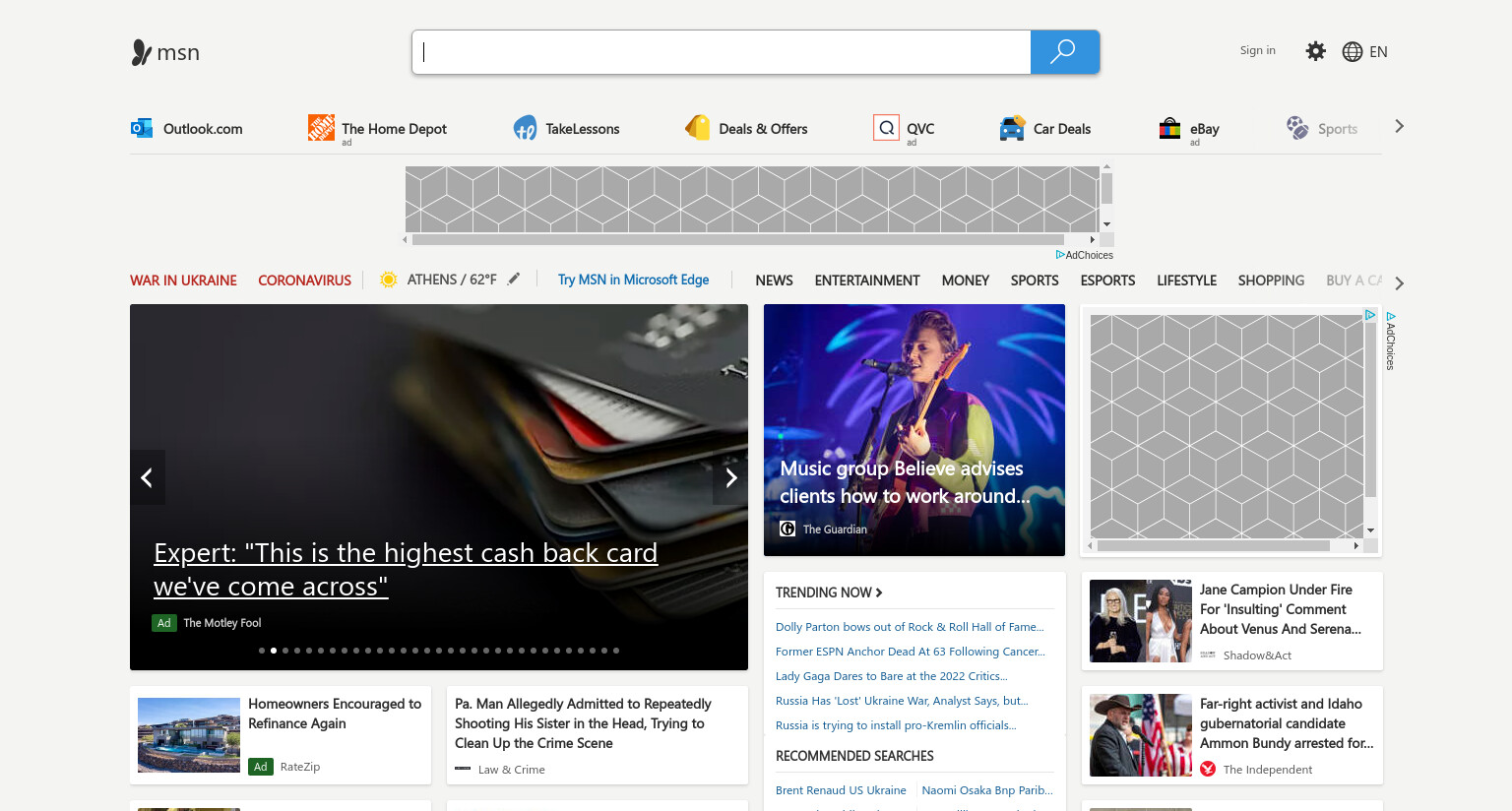1512x811 pixels.
Task: Click the sun weather icon
Action: point(389,280)
